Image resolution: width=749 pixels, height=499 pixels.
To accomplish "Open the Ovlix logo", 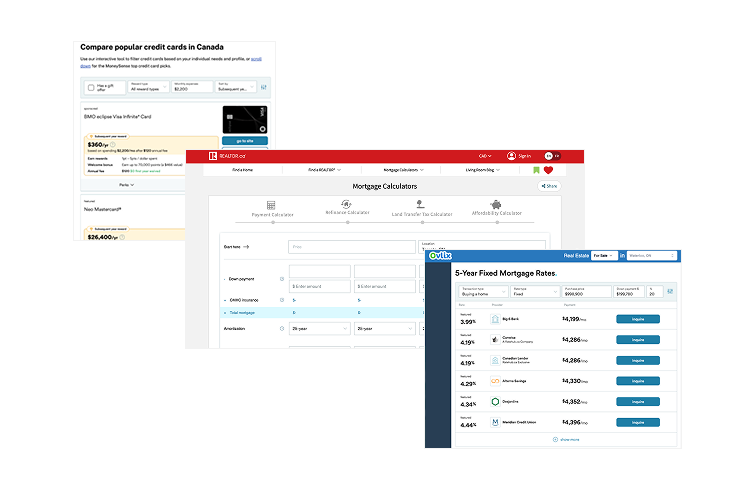I will click(x=440, y=256).
